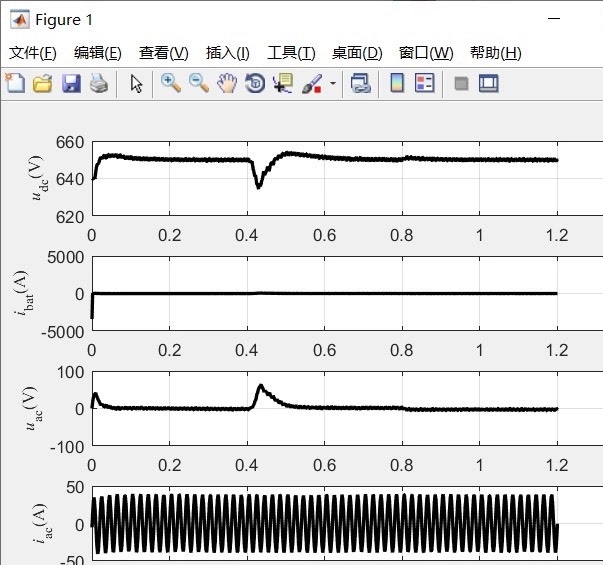Activate the Brush data tool
Image resolution: width=603 pixels, height=565 pixels.
(312, 83)
